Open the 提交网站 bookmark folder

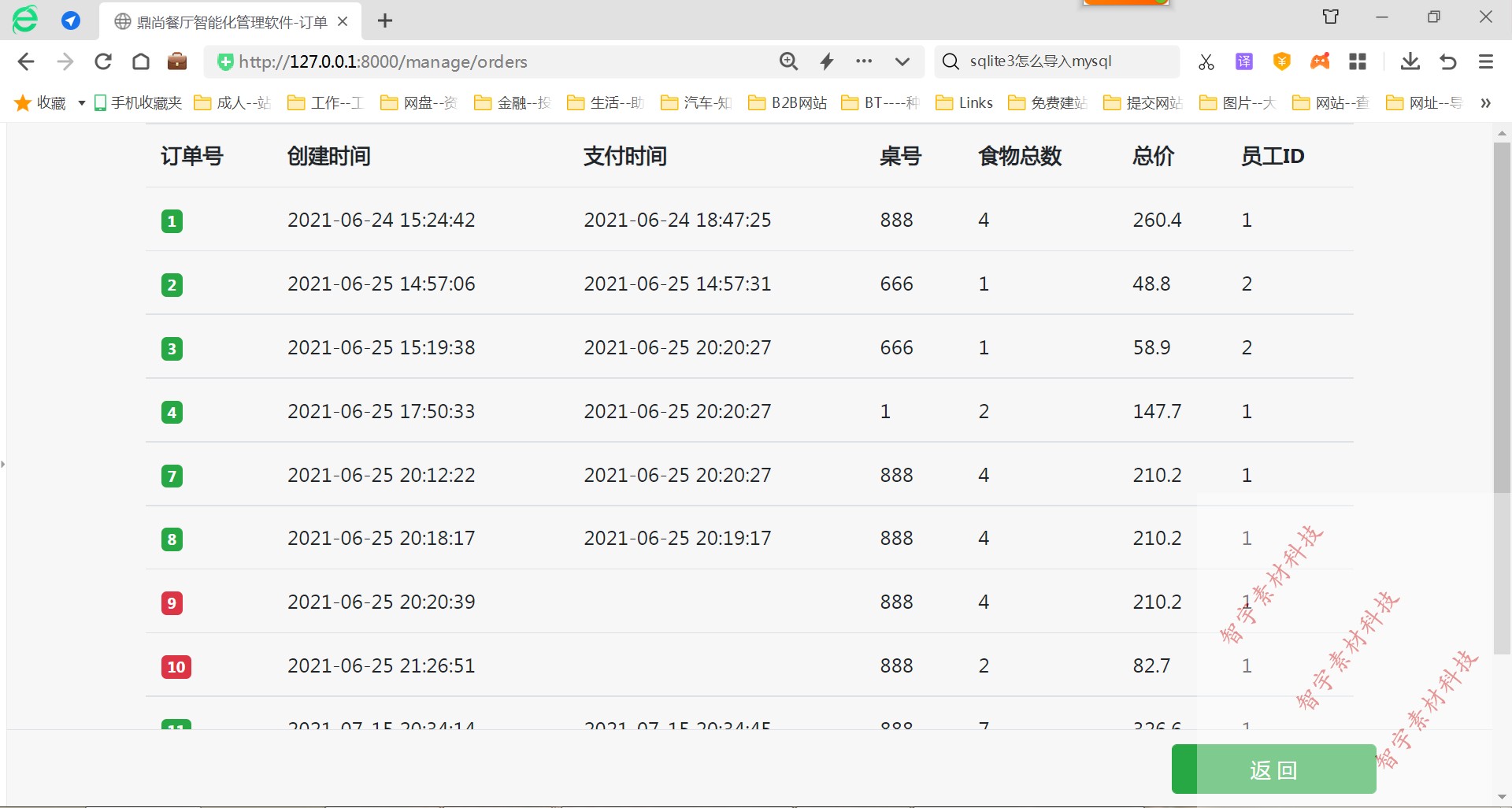pyautogui.click(x=1143, y=103)
